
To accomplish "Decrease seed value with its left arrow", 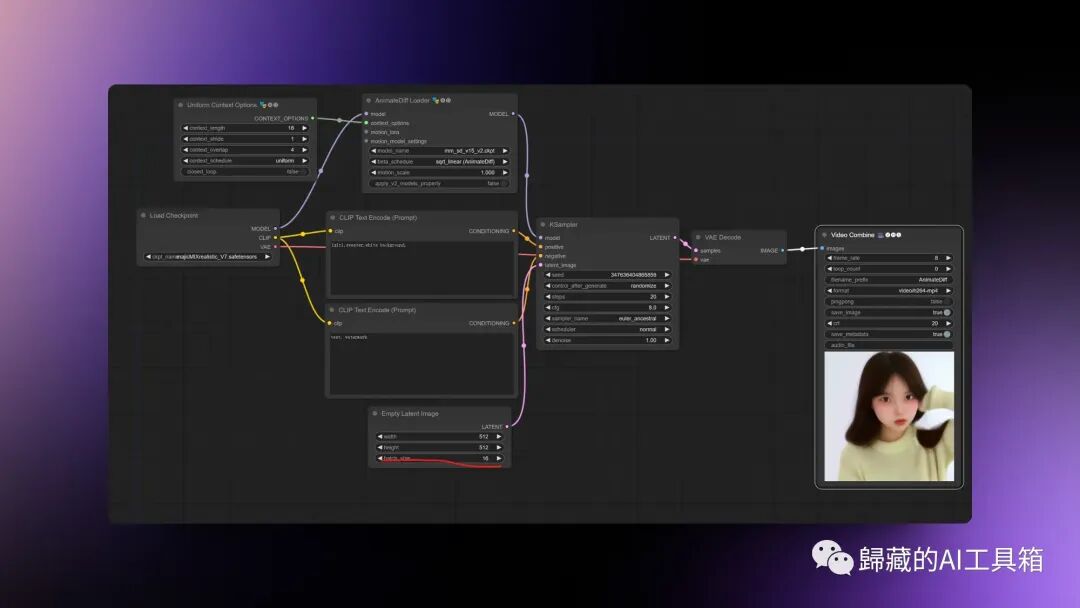I will click(x=548, y=275).
